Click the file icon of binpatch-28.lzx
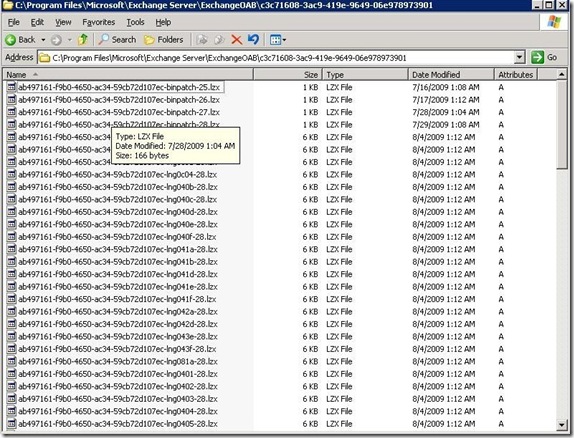This screenshot has height=438, width=574. click(12, 125)
